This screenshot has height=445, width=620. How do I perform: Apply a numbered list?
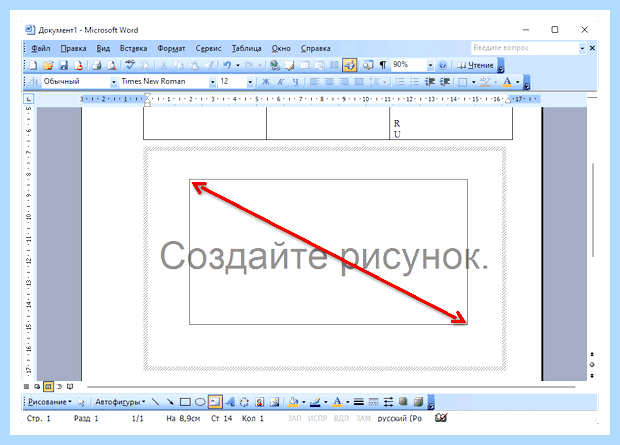pos(400,82)
